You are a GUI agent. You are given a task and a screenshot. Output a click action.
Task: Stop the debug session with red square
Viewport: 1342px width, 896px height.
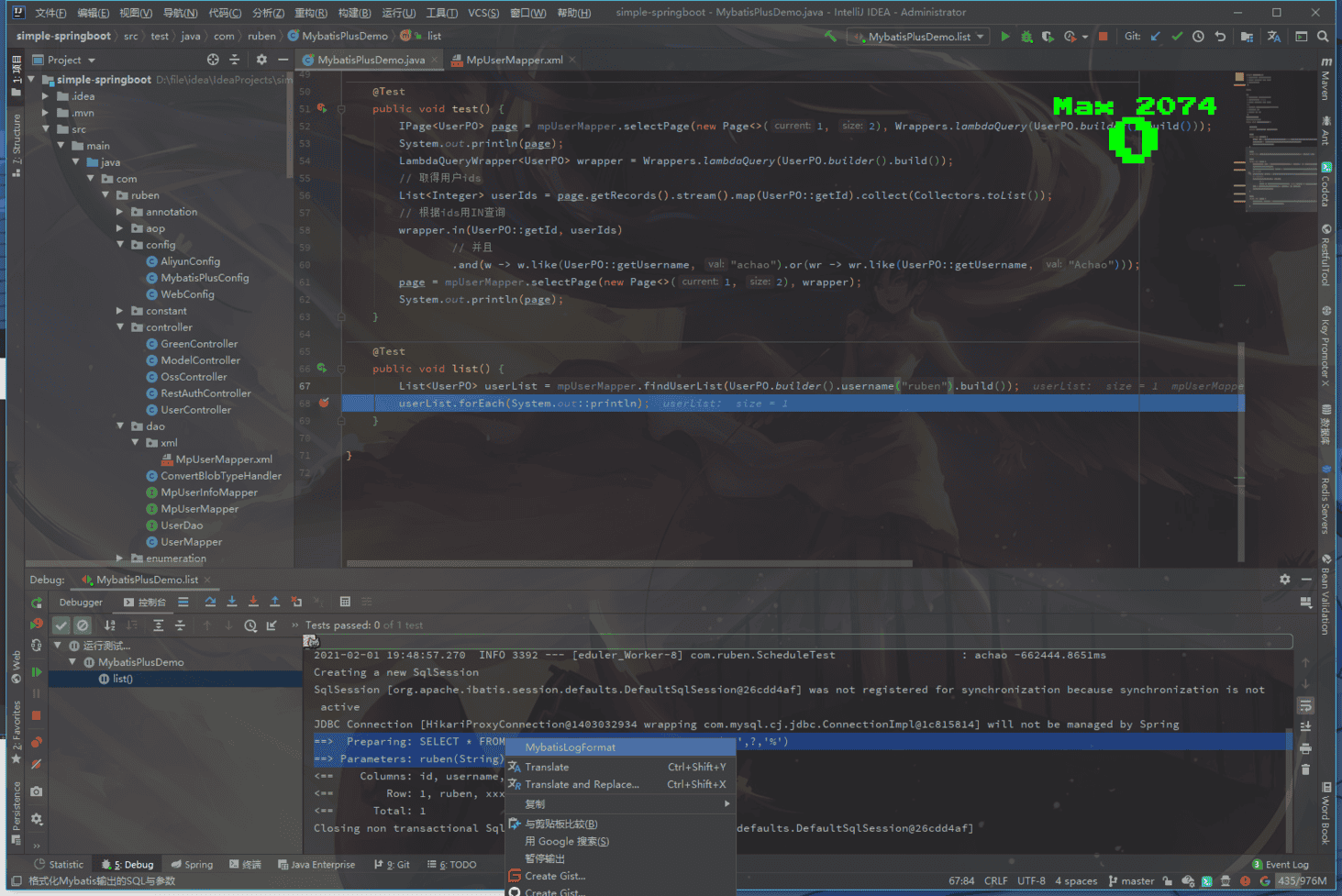37,715
